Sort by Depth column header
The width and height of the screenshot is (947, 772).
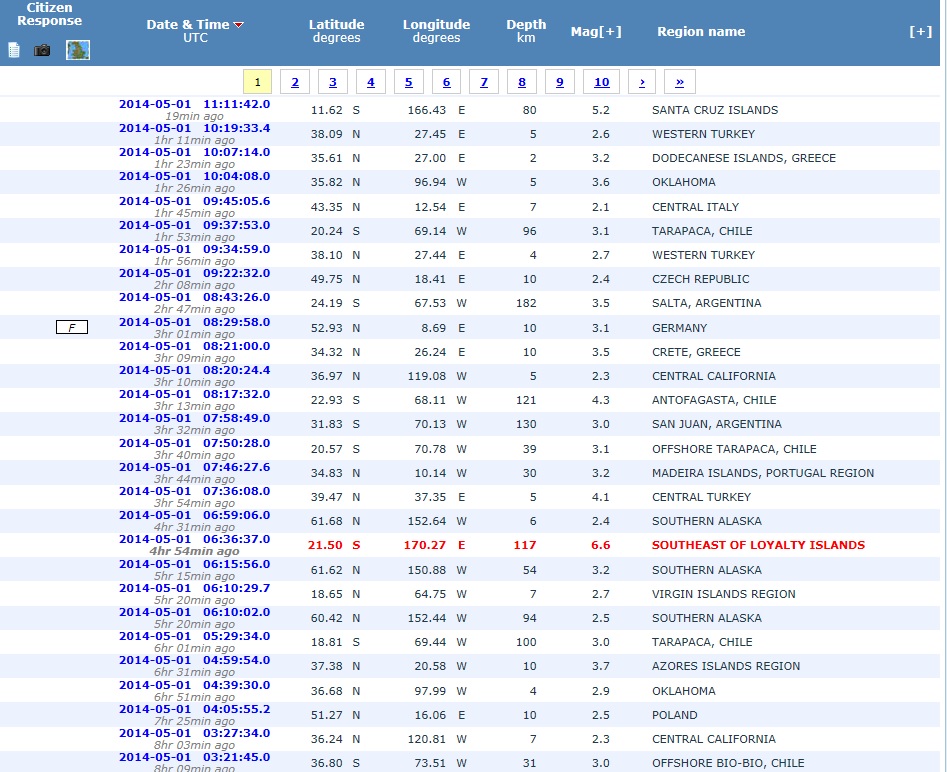pyautogui.click(x=526, y=25)
